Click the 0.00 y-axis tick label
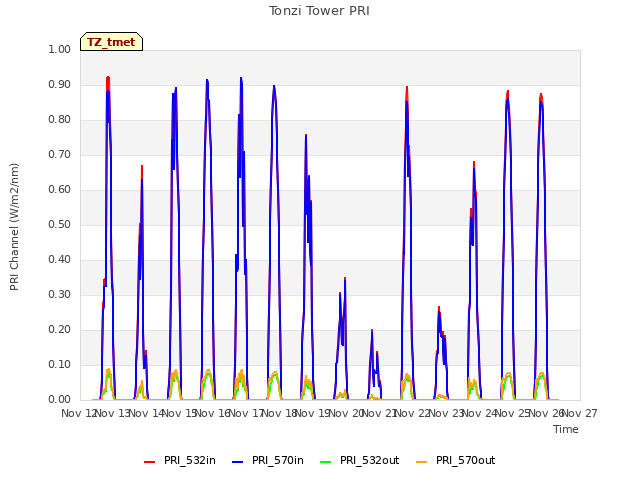640x480 pixels. (x=60, y=400)
